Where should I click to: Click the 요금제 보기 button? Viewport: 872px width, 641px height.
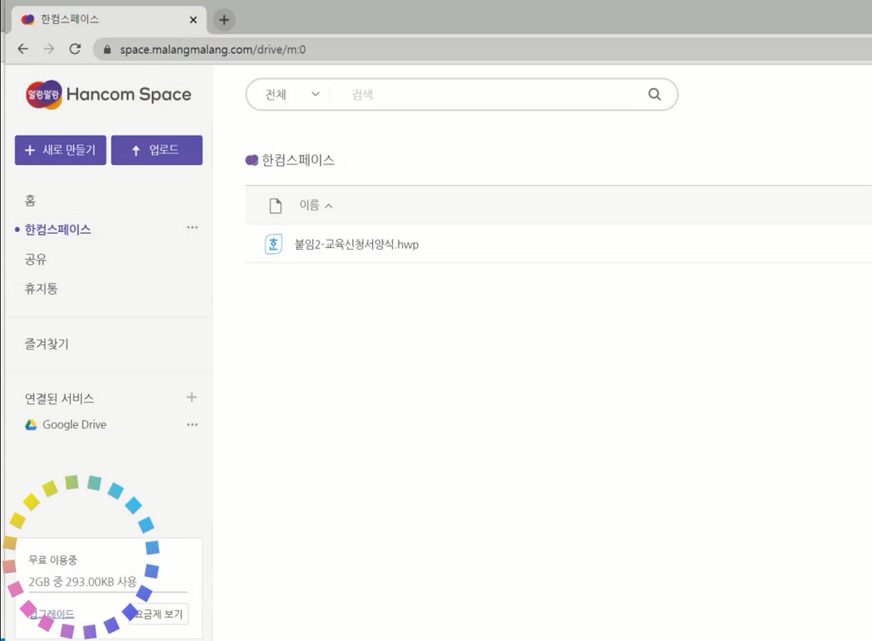158,614
